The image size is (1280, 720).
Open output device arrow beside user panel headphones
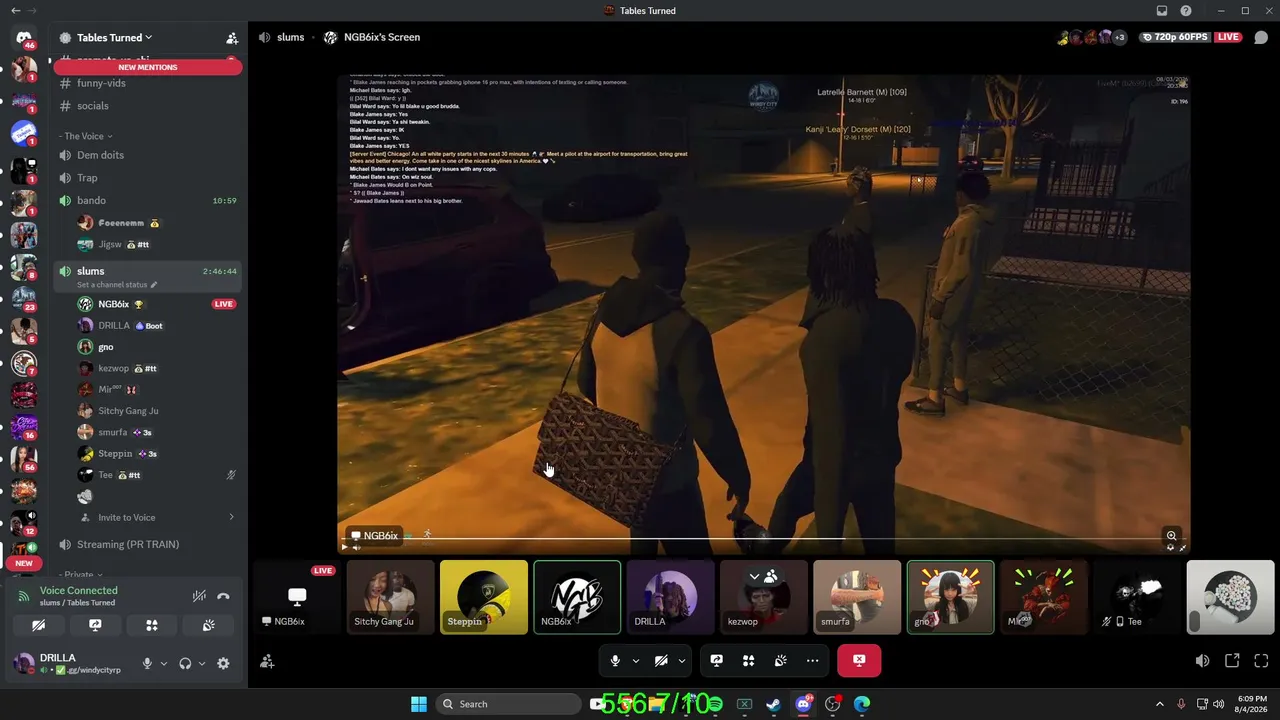pyautogui.click(x=201, y=663)
